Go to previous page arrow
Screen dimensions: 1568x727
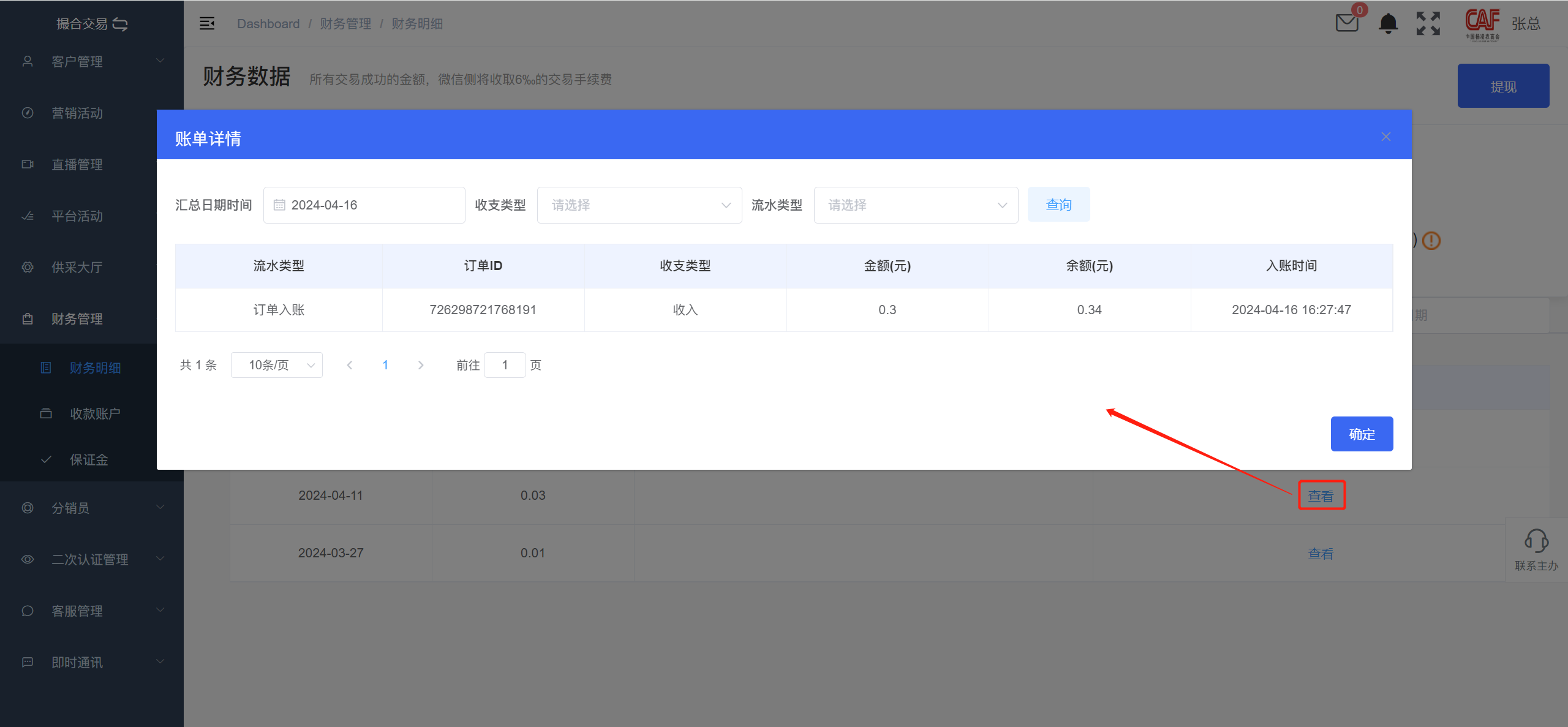click(x=350, y=365)
